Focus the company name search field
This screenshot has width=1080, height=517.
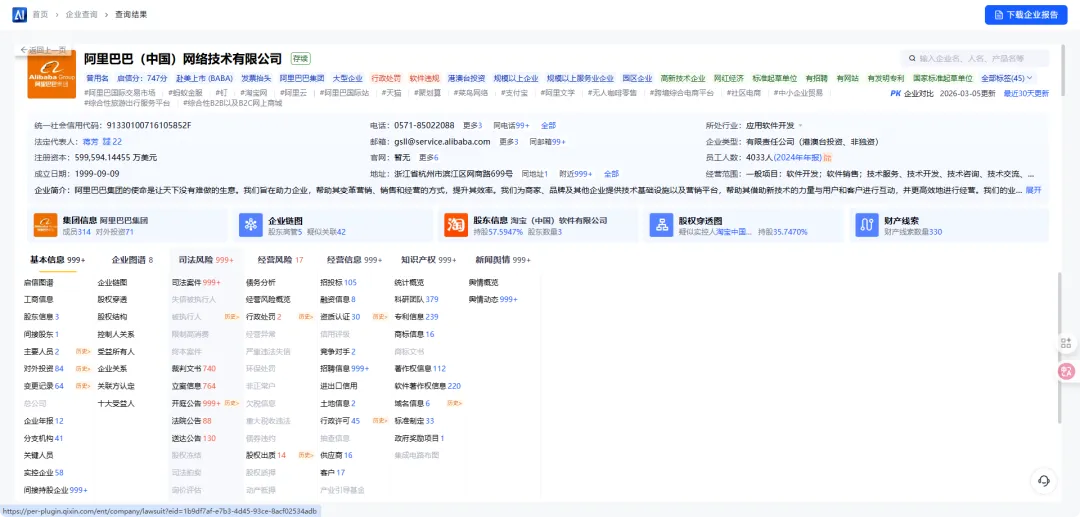975,59
